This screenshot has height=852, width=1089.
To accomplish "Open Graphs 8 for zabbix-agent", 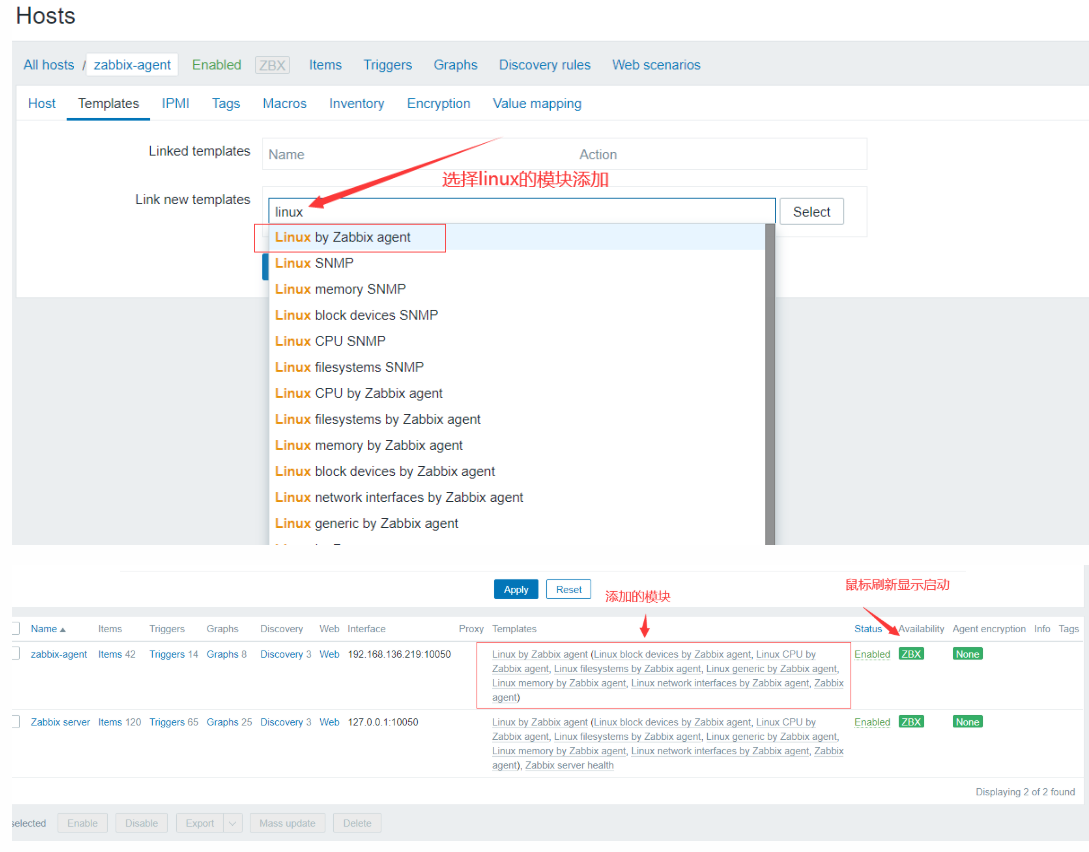I will [222, 654].
